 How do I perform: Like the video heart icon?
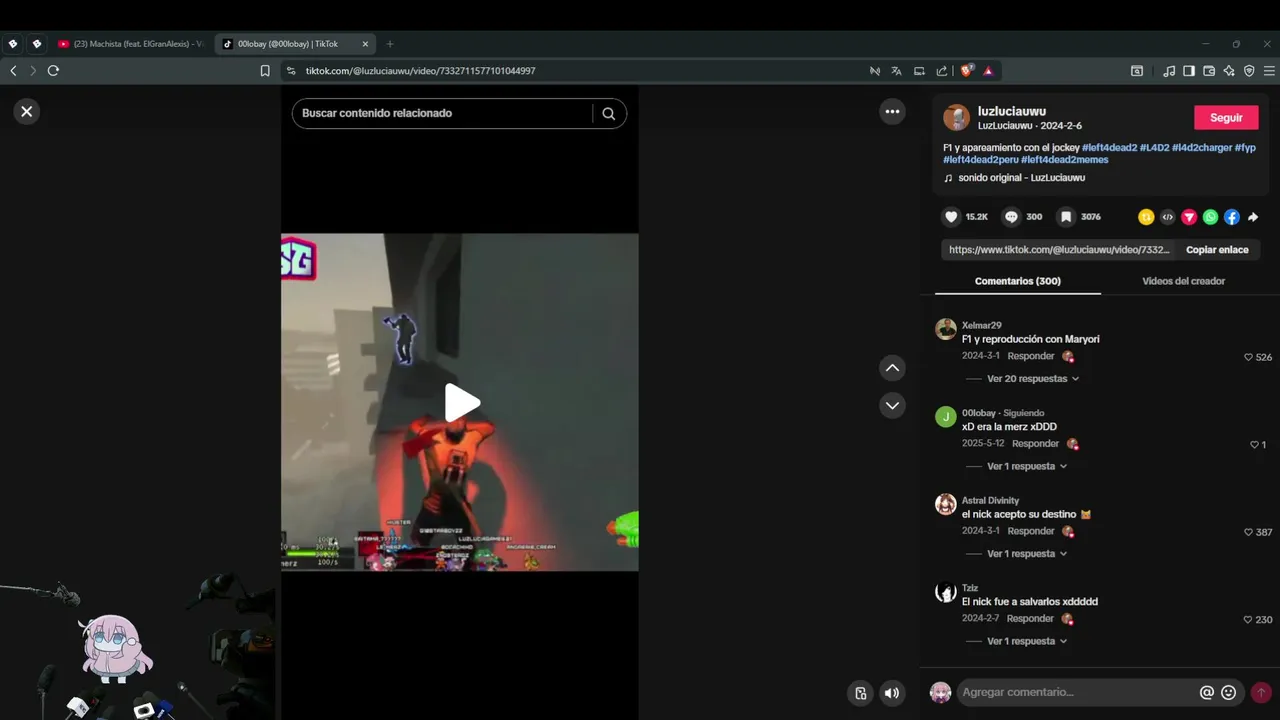point(951,217)
